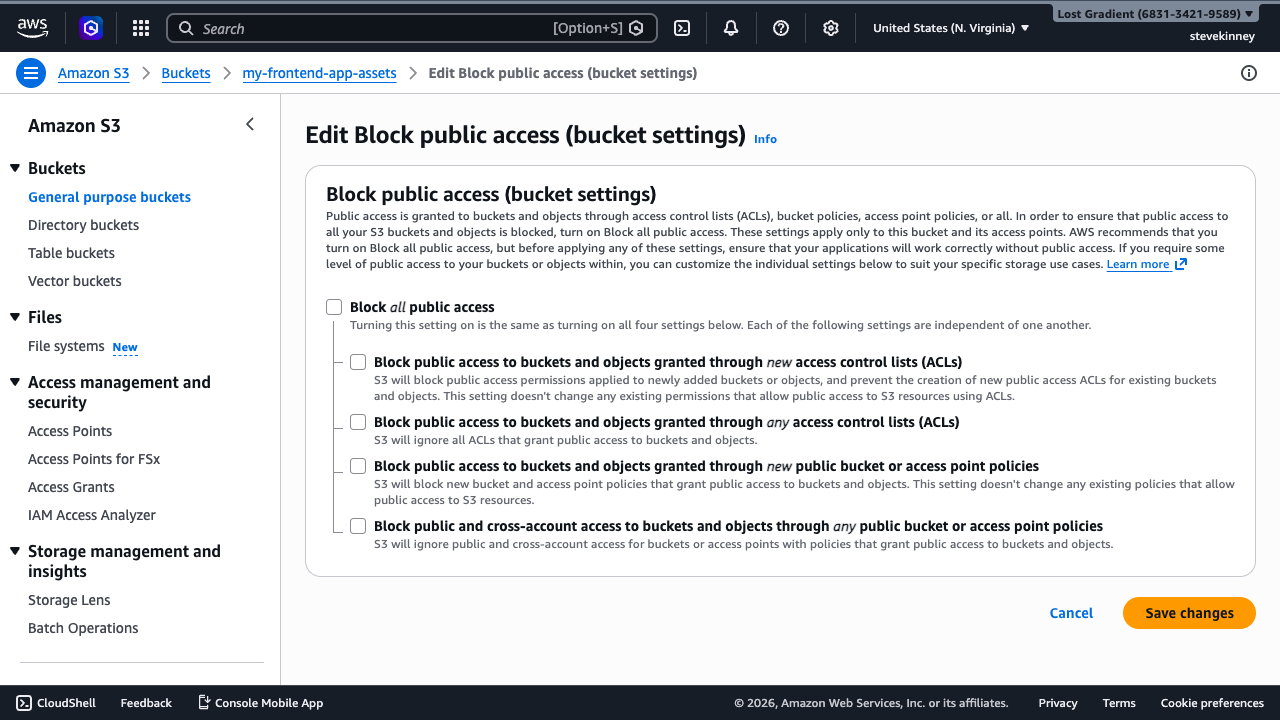The height and width of the screenshot is (720, 1280).
Task: Open IAM Access Analyzer
Action: [x=92, y=515]
